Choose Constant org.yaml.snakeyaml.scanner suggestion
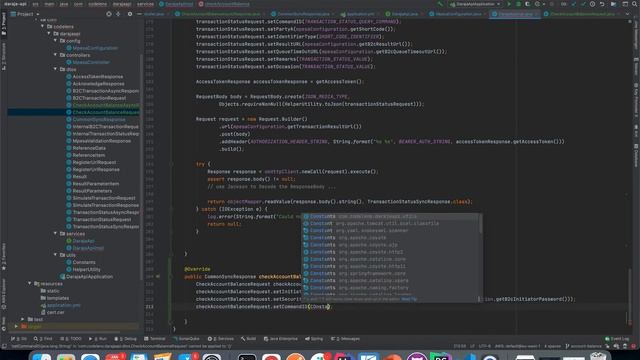640x360 pixels. pyautogui.click(x=391, y=231)
